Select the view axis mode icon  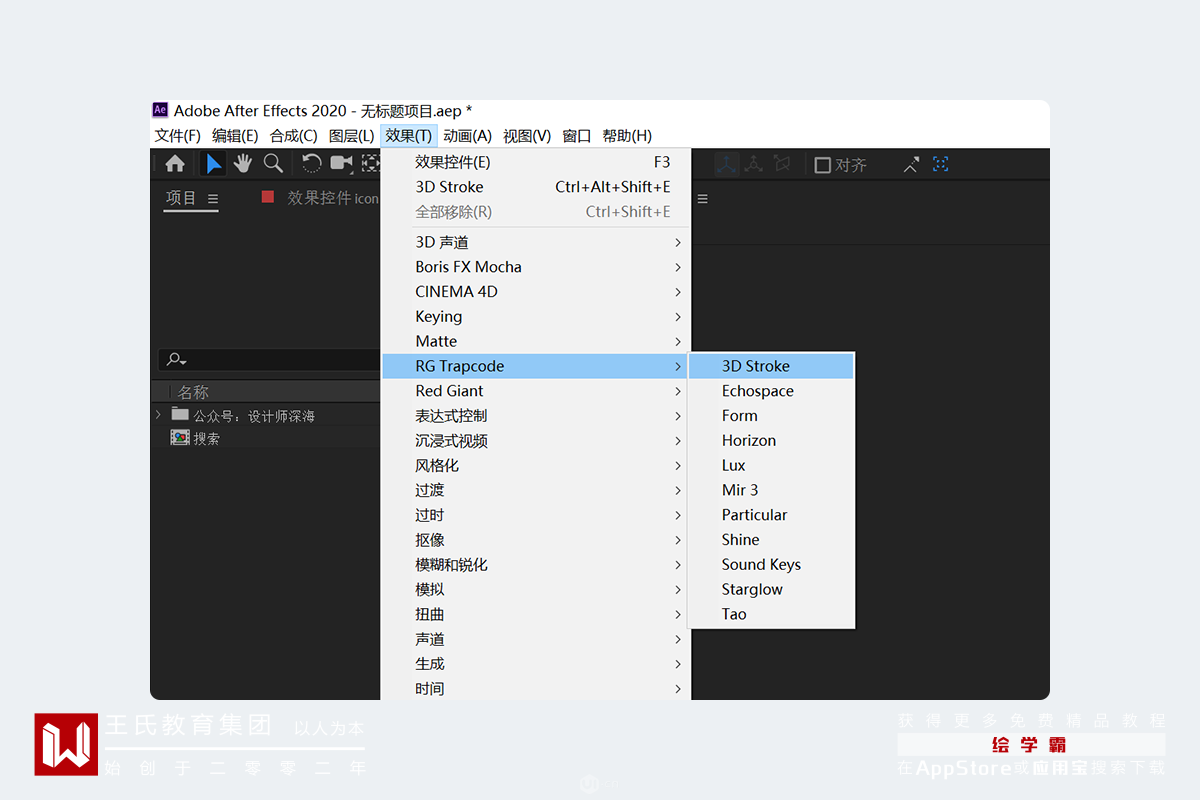782,165
